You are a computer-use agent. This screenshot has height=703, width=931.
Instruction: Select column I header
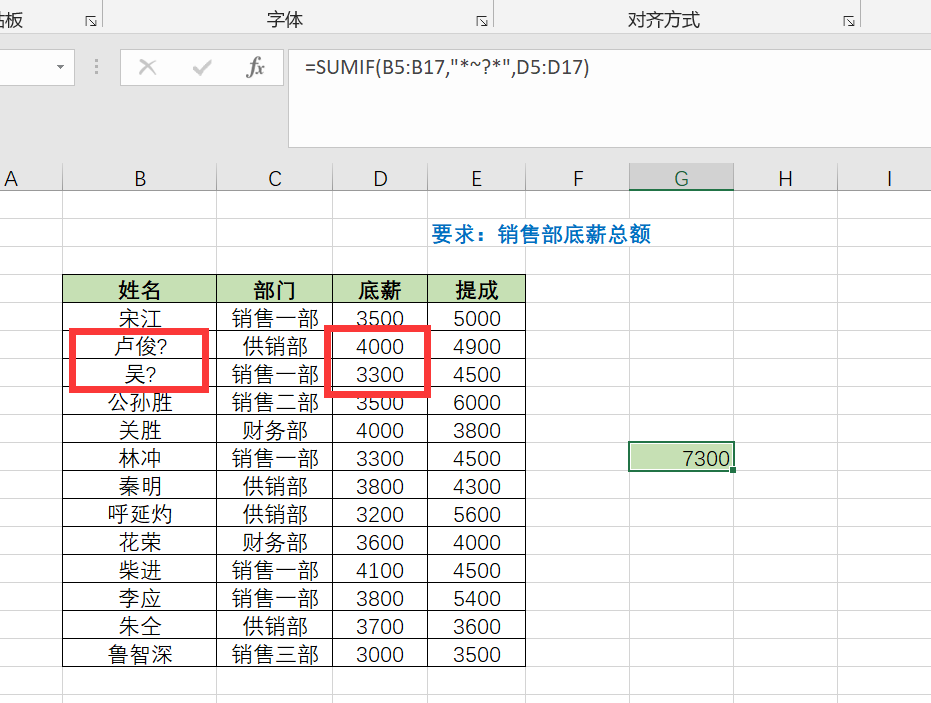(x=884, y=178)
